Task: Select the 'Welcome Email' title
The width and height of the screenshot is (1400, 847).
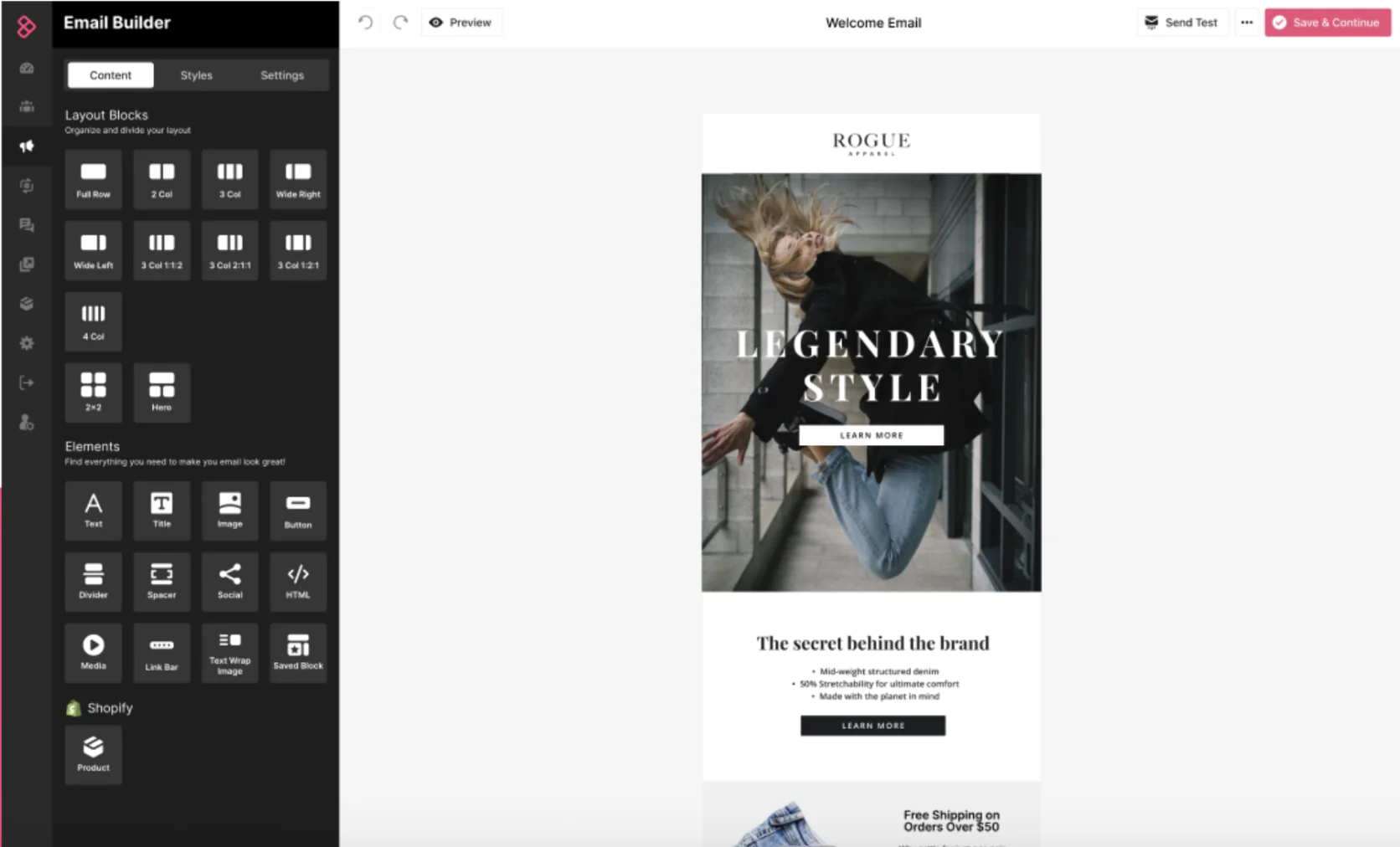Action: point(873,23)
